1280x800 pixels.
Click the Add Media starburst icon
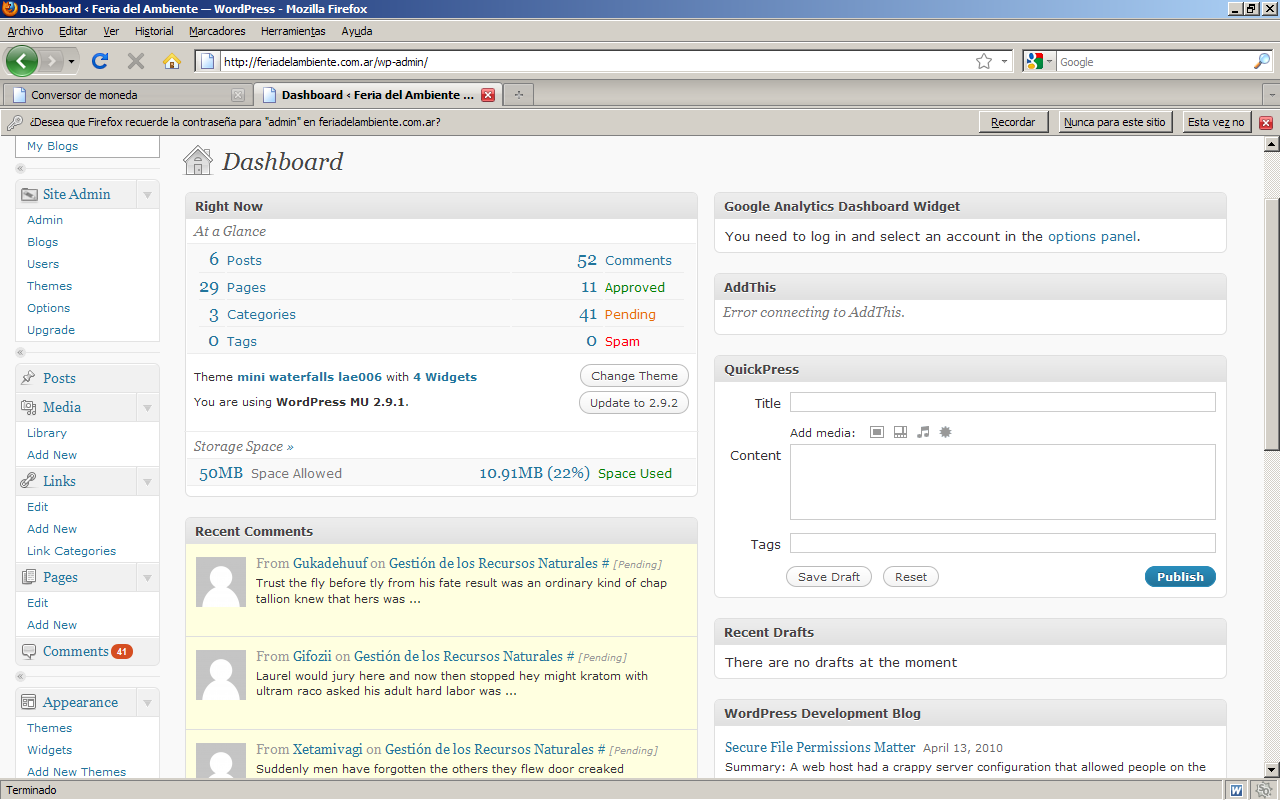(945, 432)
